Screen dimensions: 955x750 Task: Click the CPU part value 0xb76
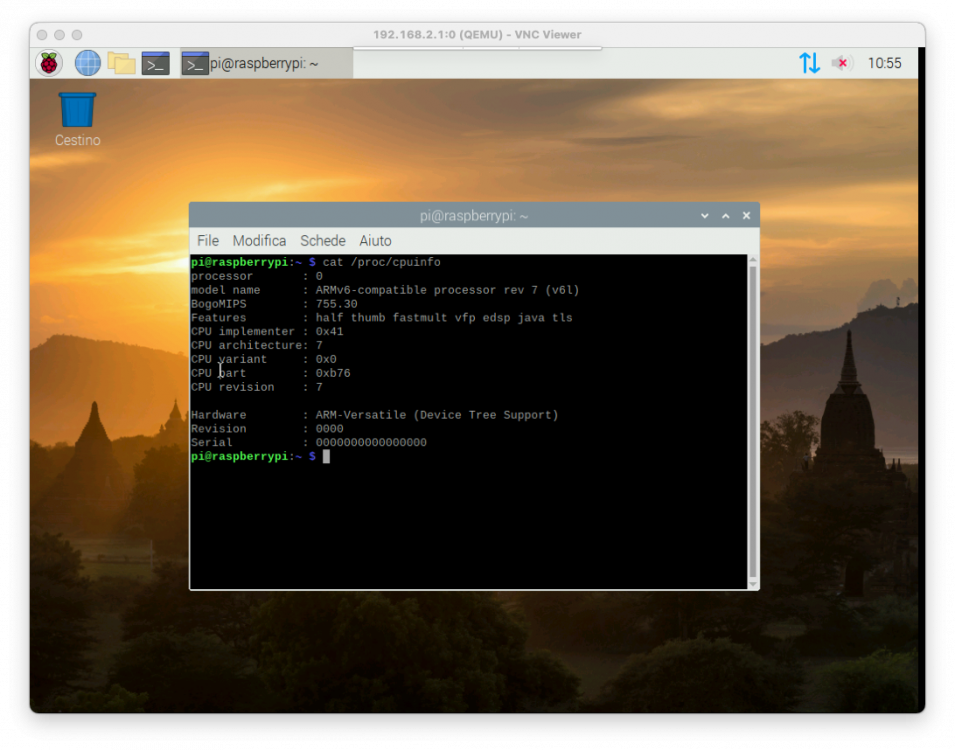[x=333, y=373]
